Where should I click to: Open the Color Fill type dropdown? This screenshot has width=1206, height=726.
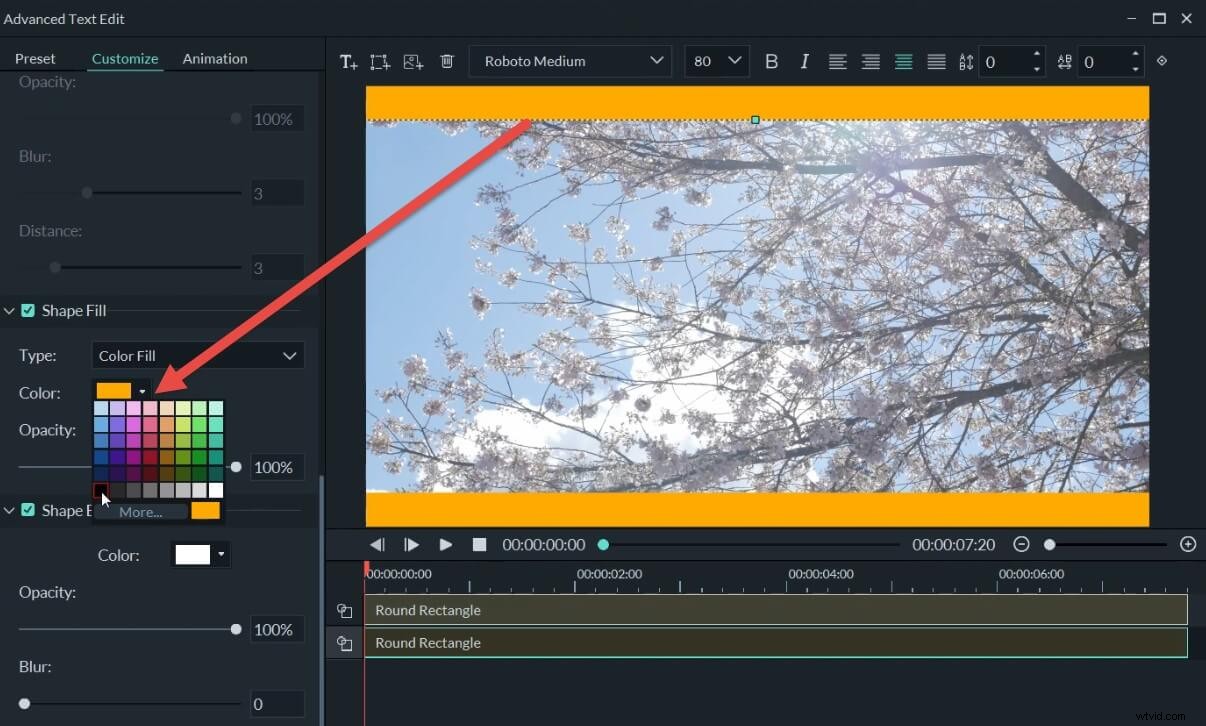pos(197,355)
